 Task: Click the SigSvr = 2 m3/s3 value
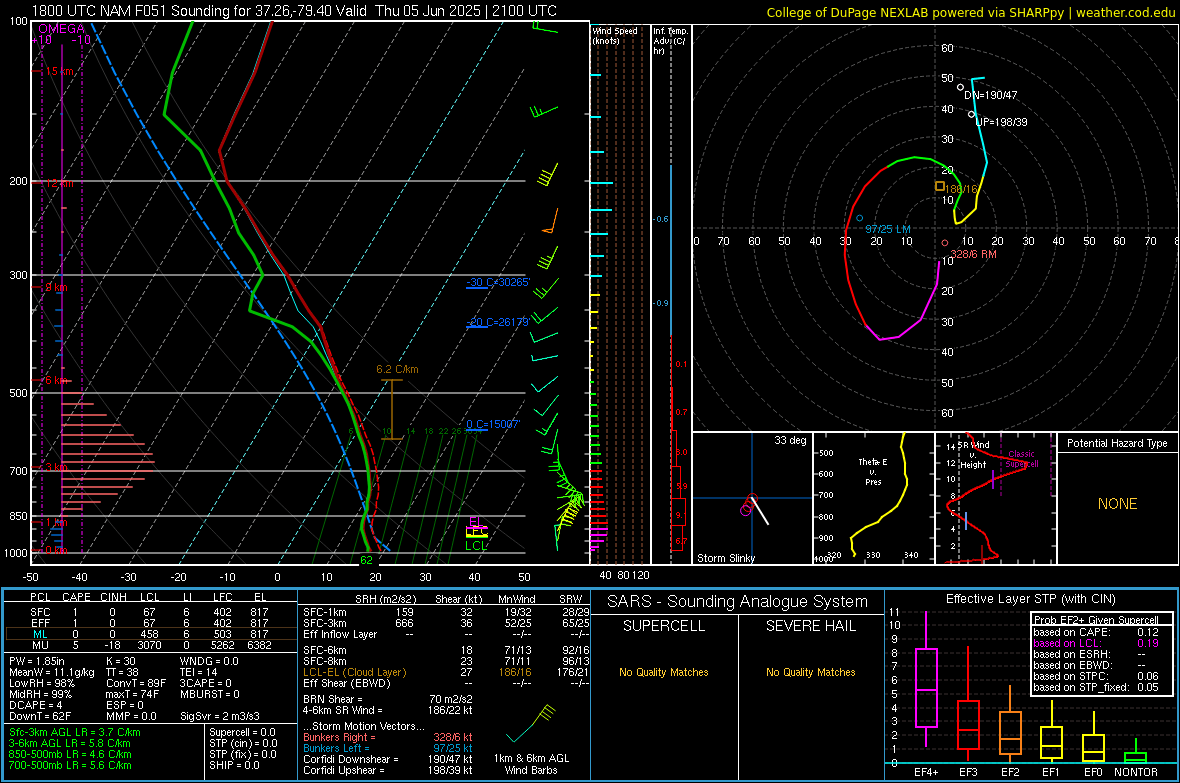point(220,716)
